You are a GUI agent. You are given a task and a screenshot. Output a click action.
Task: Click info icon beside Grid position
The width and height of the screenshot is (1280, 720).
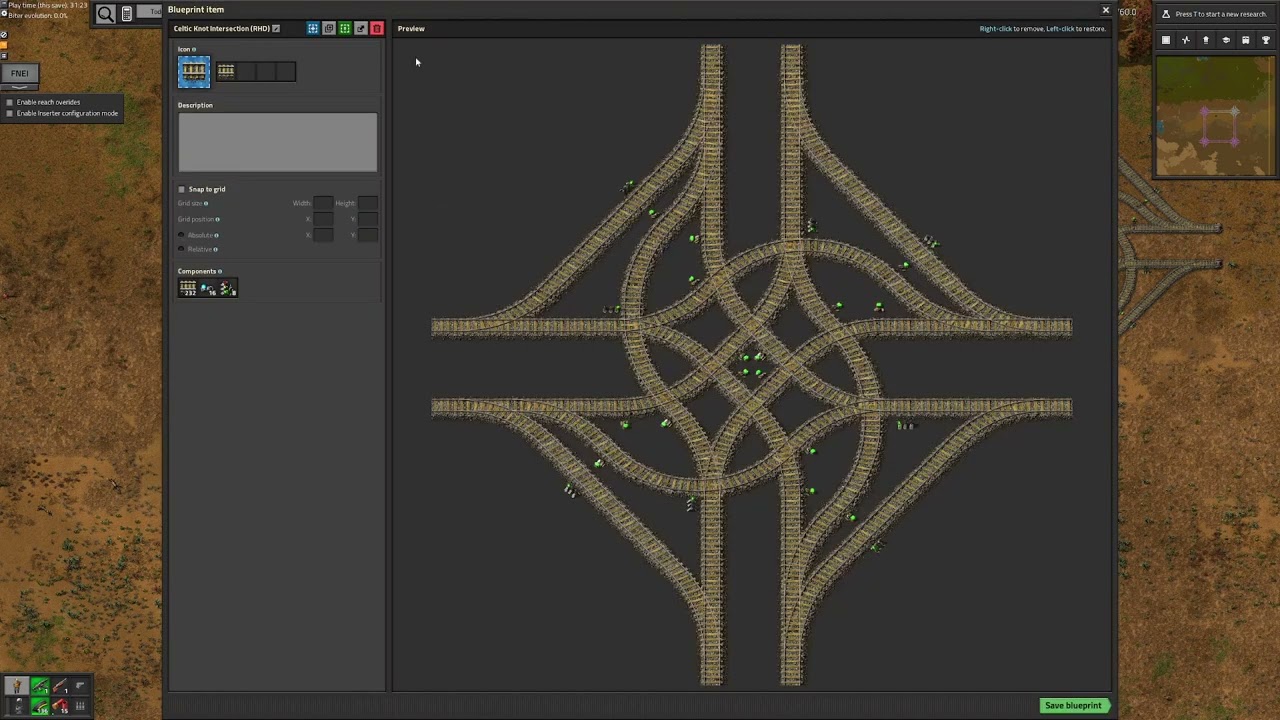(x=217, y=219)
